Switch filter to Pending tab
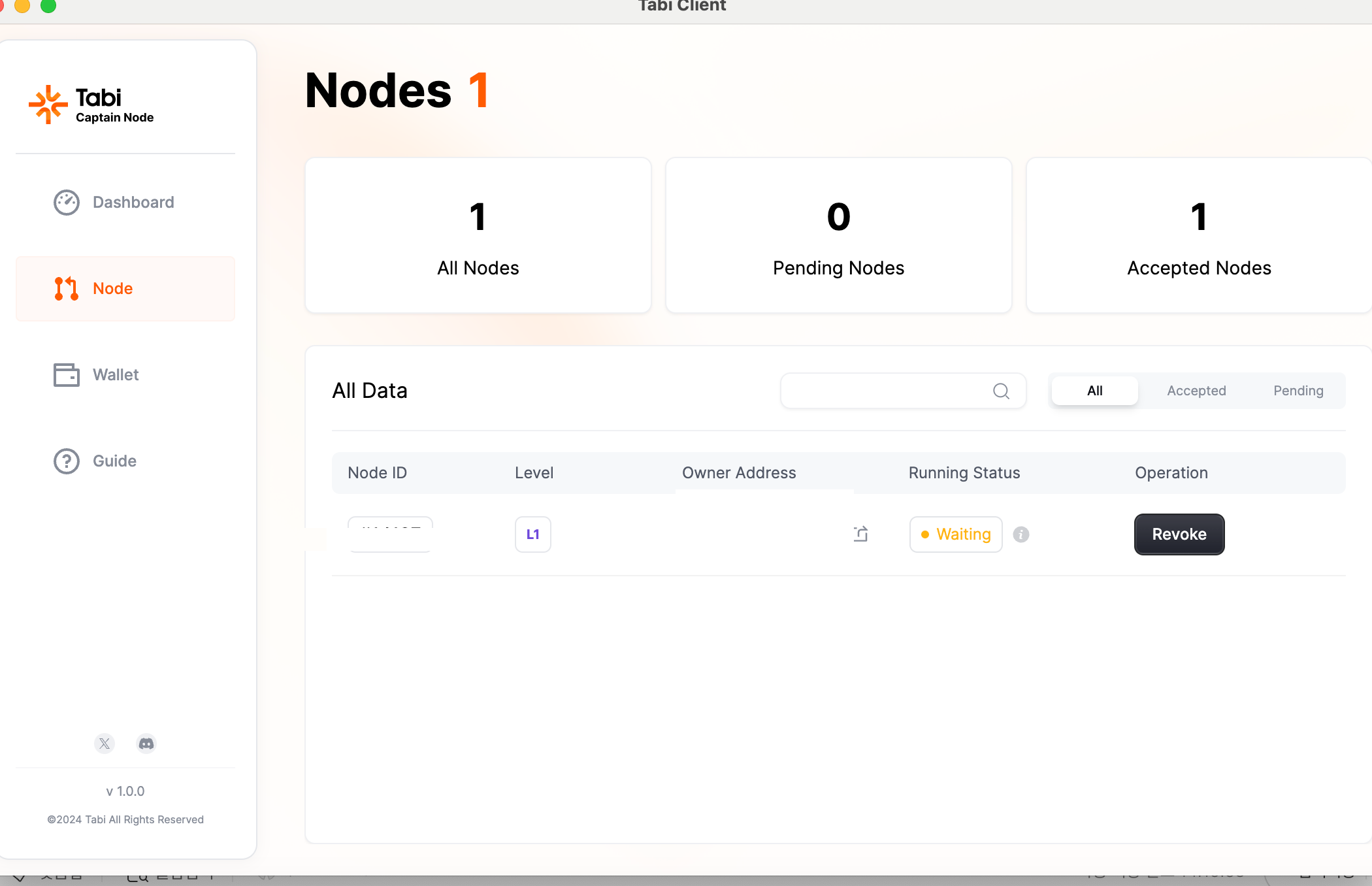 1298,391
